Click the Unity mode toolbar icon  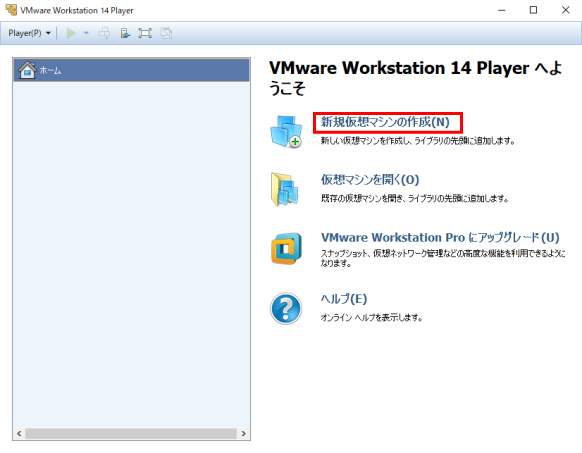(x=166, y=33)
